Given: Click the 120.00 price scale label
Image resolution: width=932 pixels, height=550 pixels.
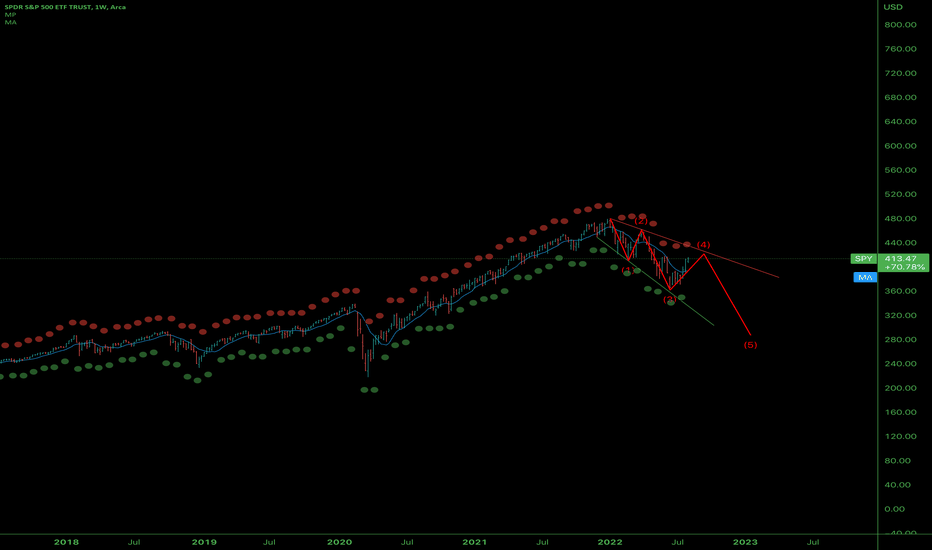Looking at the screenshot, I should pyautogui.click(x=900, y=436).
